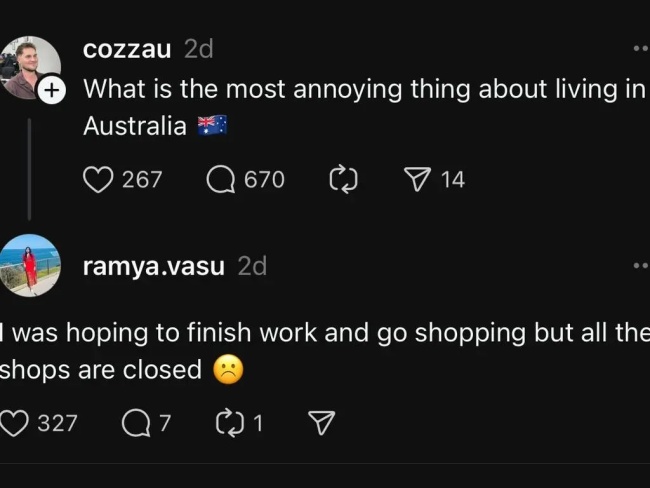The image size is (650, 488).
Task: Repost cozzau's Australia question
Action: pyautogui.click(x=343, y=179)
